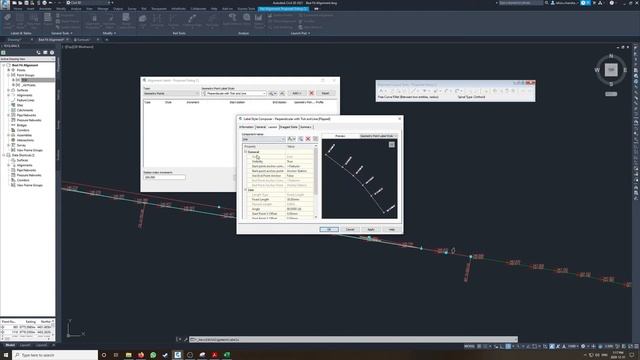The height and width of the screenshot is (360, 640).
Task: Open the Preview type dropdown in composer
Action: point(378,136)
